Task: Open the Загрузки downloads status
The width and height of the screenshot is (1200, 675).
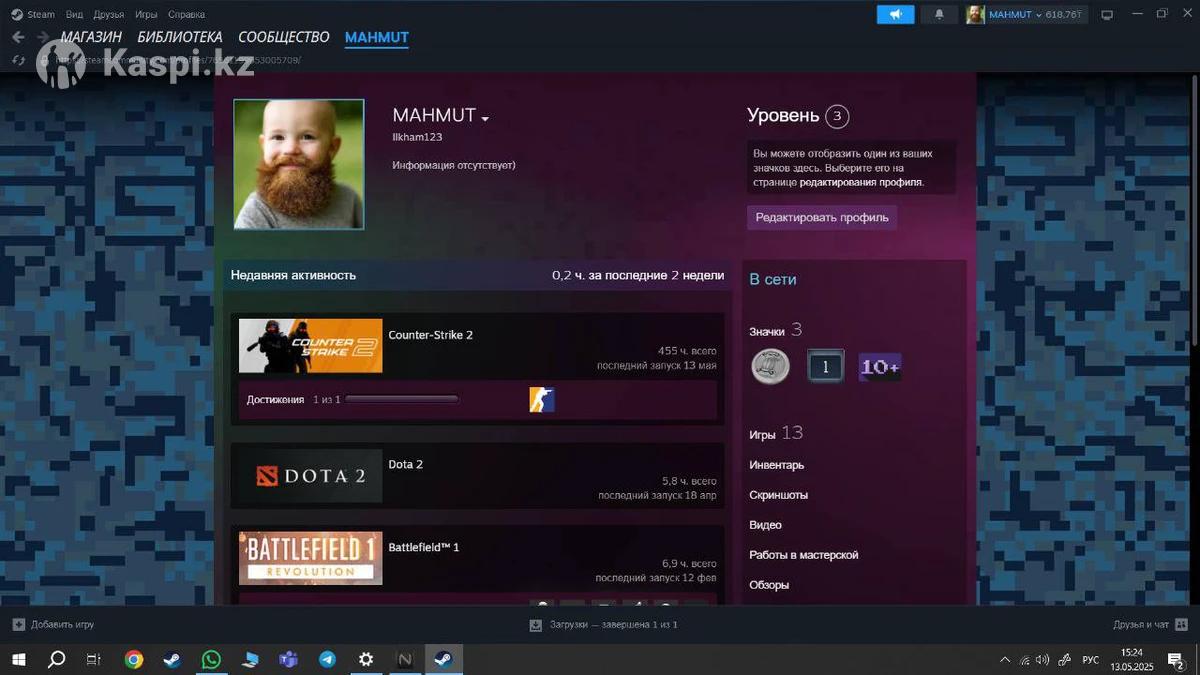Action: 603,625
